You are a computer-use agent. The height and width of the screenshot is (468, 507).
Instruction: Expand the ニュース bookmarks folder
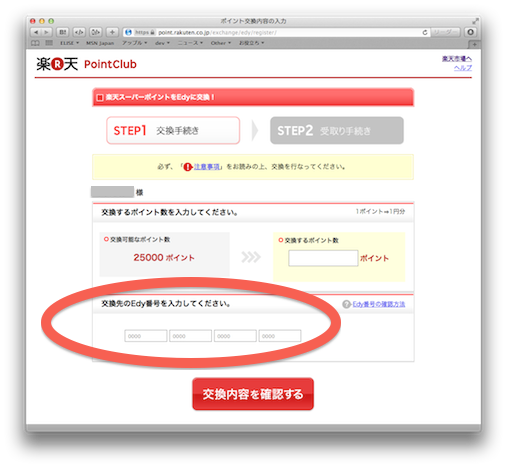pos(190,43)
